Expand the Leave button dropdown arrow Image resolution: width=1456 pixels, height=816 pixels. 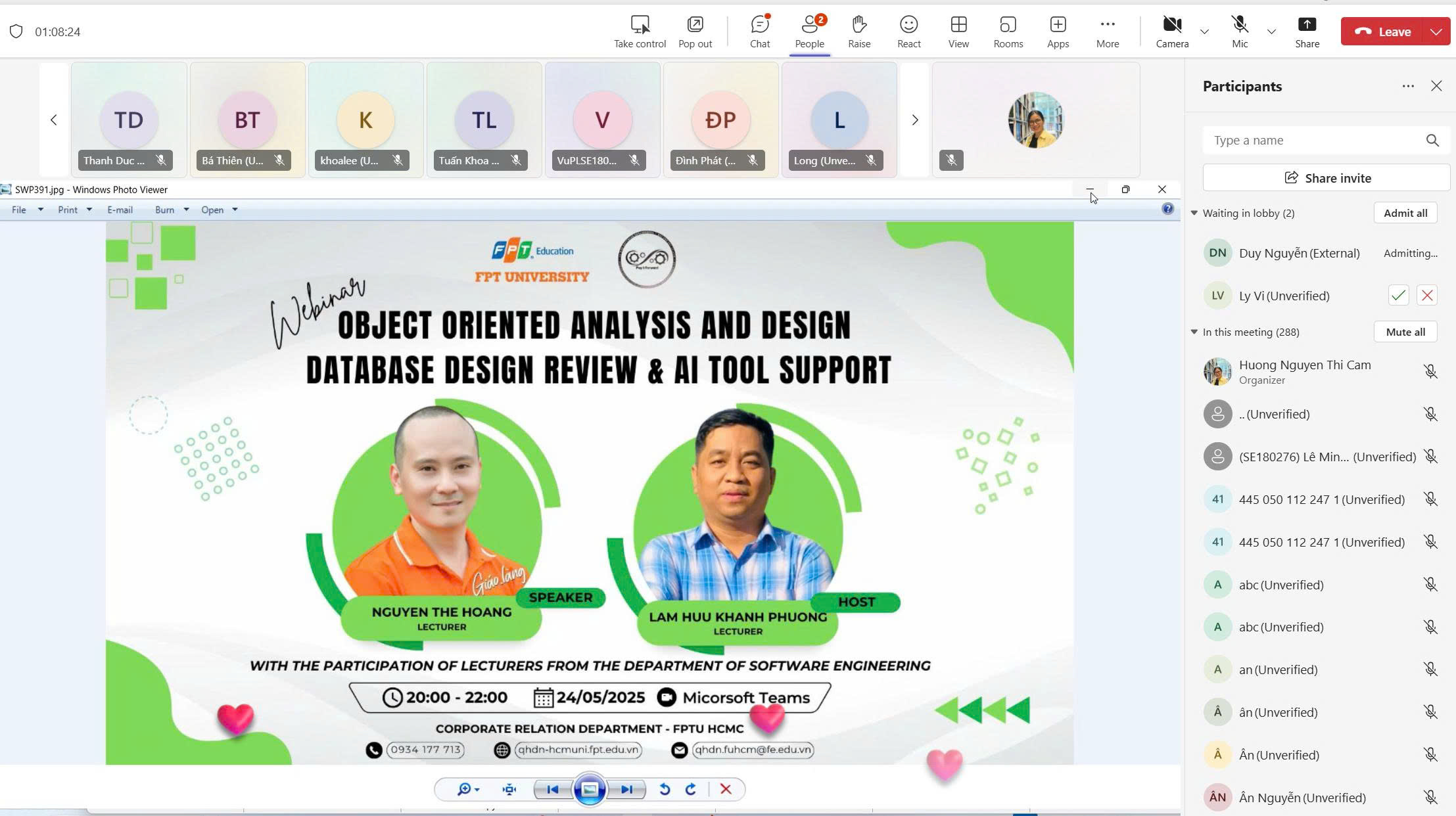1436,32
